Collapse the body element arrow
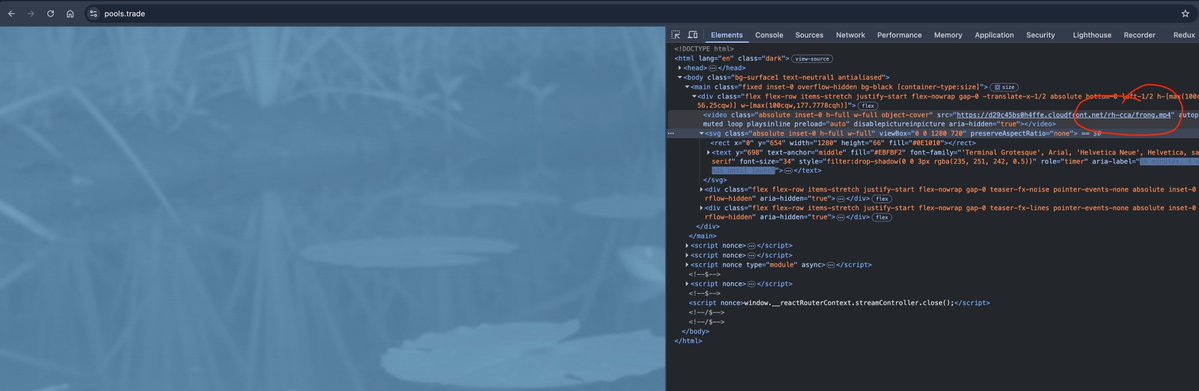Viewport: 1199px width, 391px height. pos(680,77)
